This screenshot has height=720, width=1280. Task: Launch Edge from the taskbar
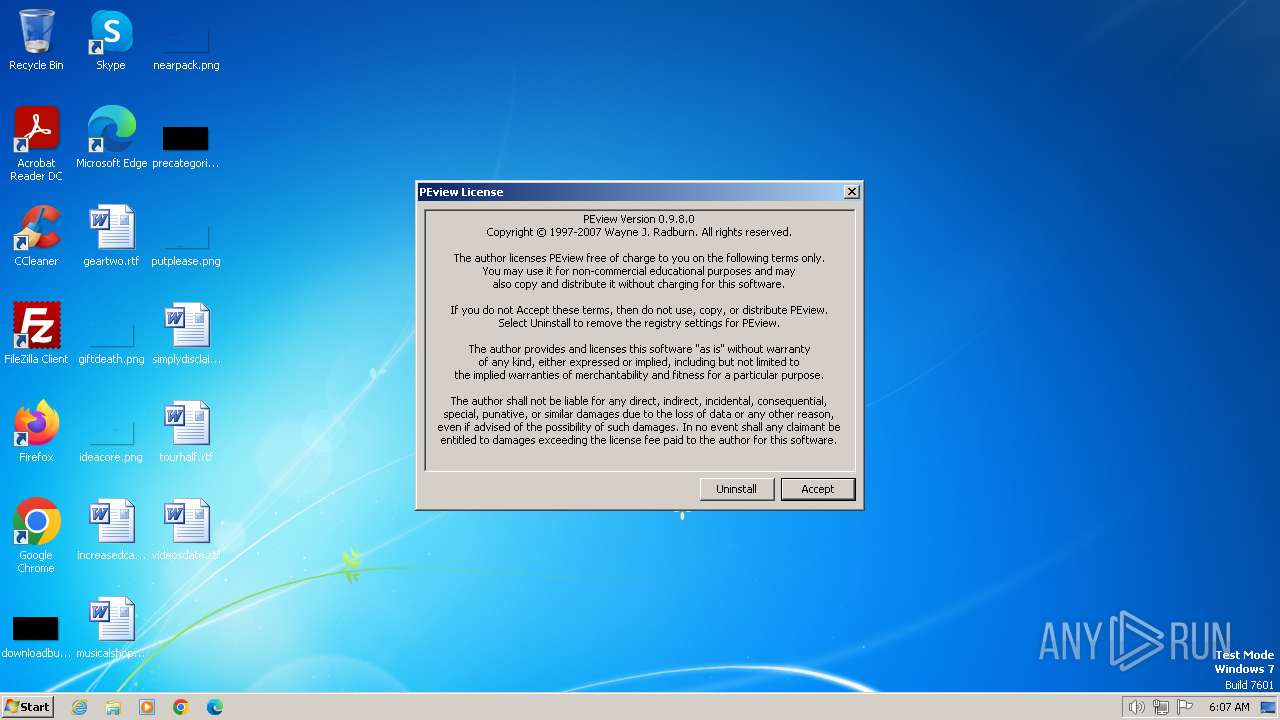[x=215, y=707]
